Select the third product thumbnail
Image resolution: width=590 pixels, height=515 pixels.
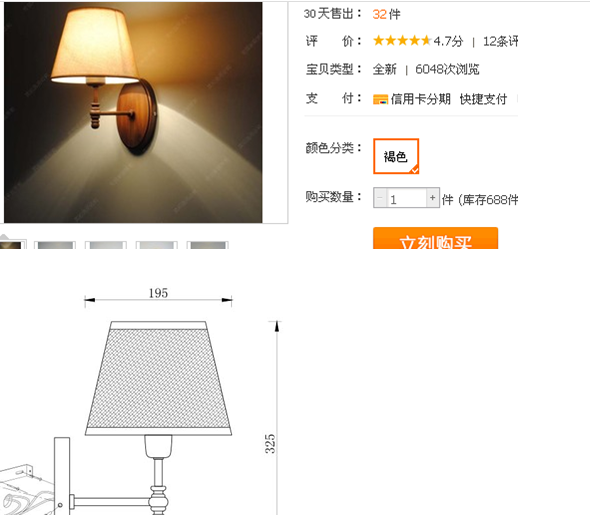pos(106,245)
